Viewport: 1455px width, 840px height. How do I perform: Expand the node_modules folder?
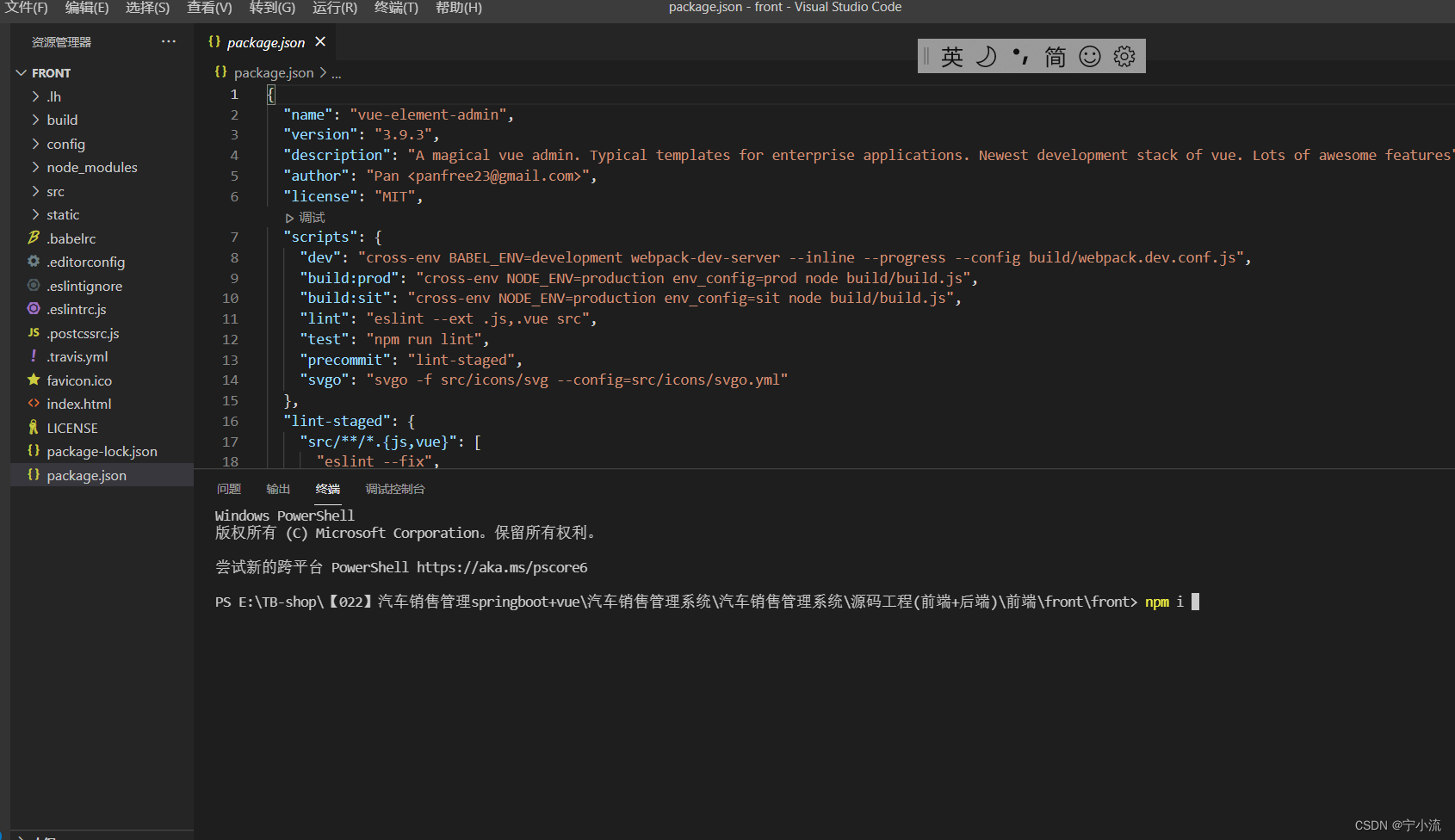point(103,167)
